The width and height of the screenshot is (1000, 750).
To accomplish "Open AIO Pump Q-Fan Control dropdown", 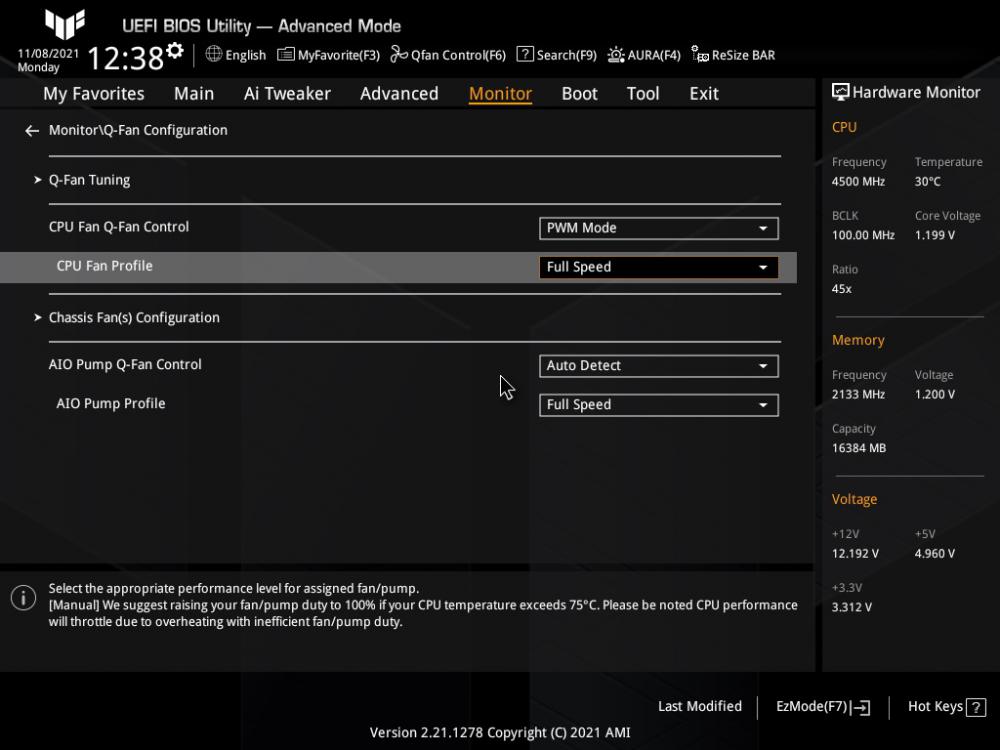I will tap(659, 366).
